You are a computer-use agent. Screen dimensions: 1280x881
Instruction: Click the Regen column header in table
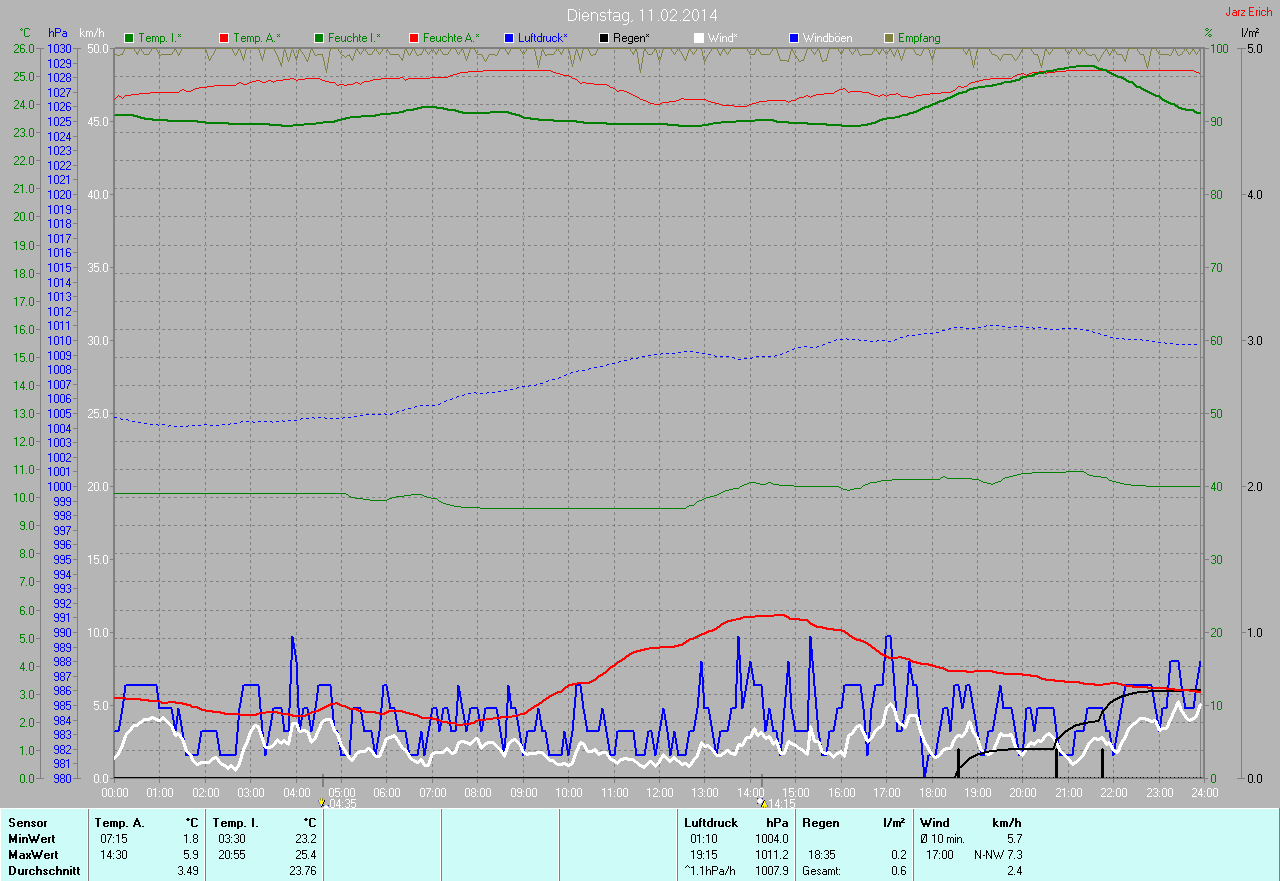822,823
